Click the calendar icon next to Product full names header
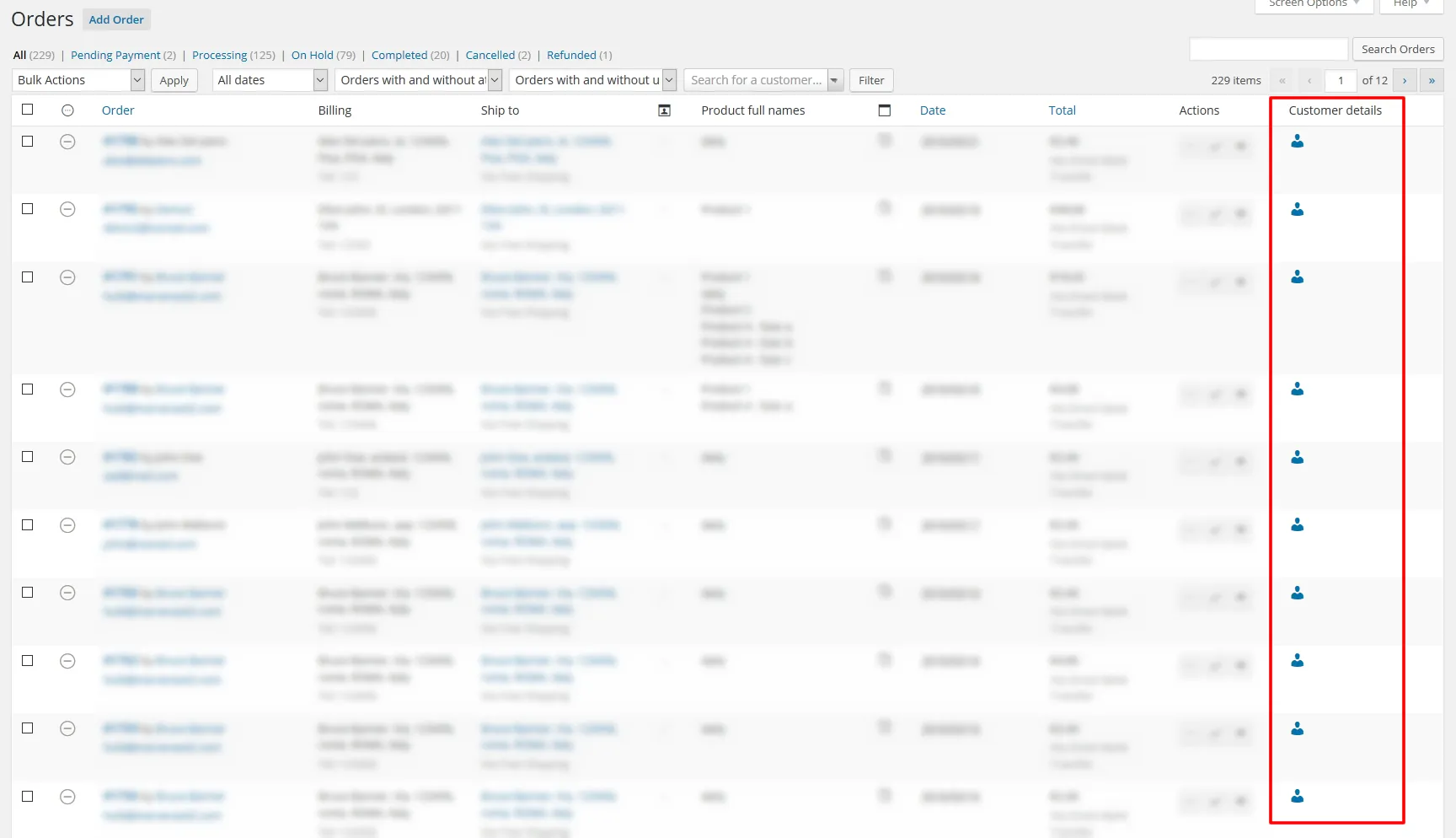Screen dimensions: 1456x838 [884, 110]
